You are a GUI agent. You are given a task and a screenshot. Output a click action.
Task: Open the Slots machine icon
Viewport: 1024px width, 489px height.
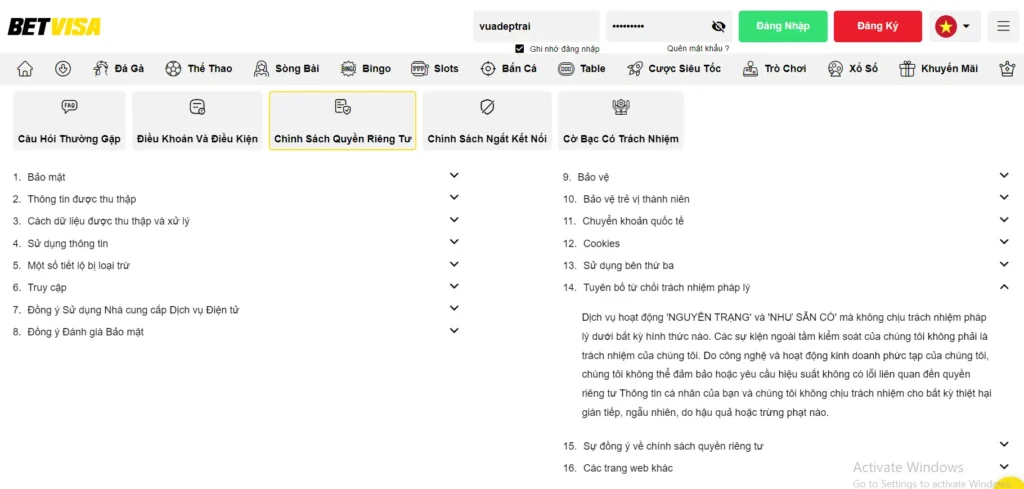click(x=420, y=69)
